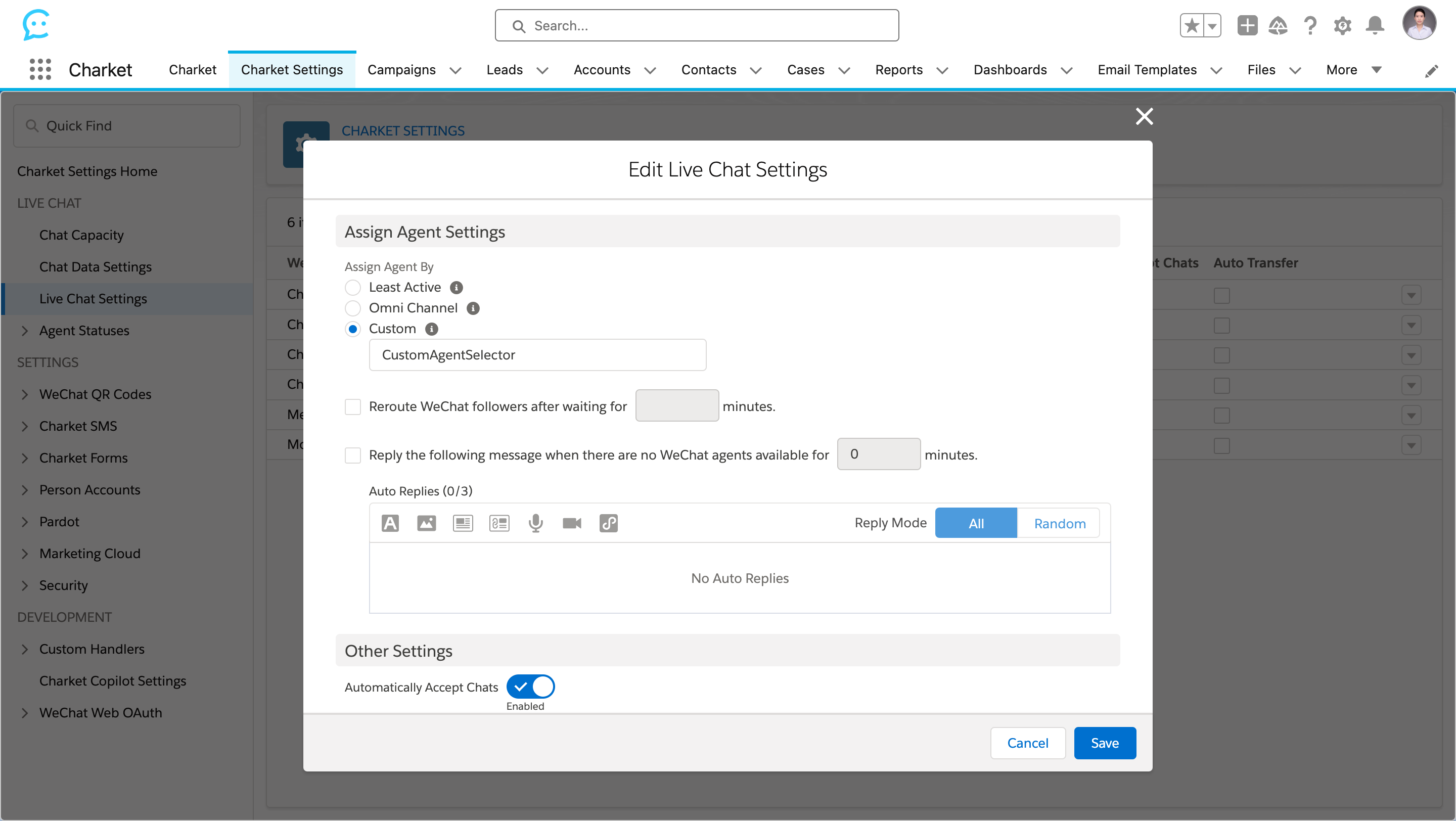Image resolution: width=1456 pixels, height=821 pixels.
Task: Expand Marketing Cloud tree item
Action: coord(24,554)
